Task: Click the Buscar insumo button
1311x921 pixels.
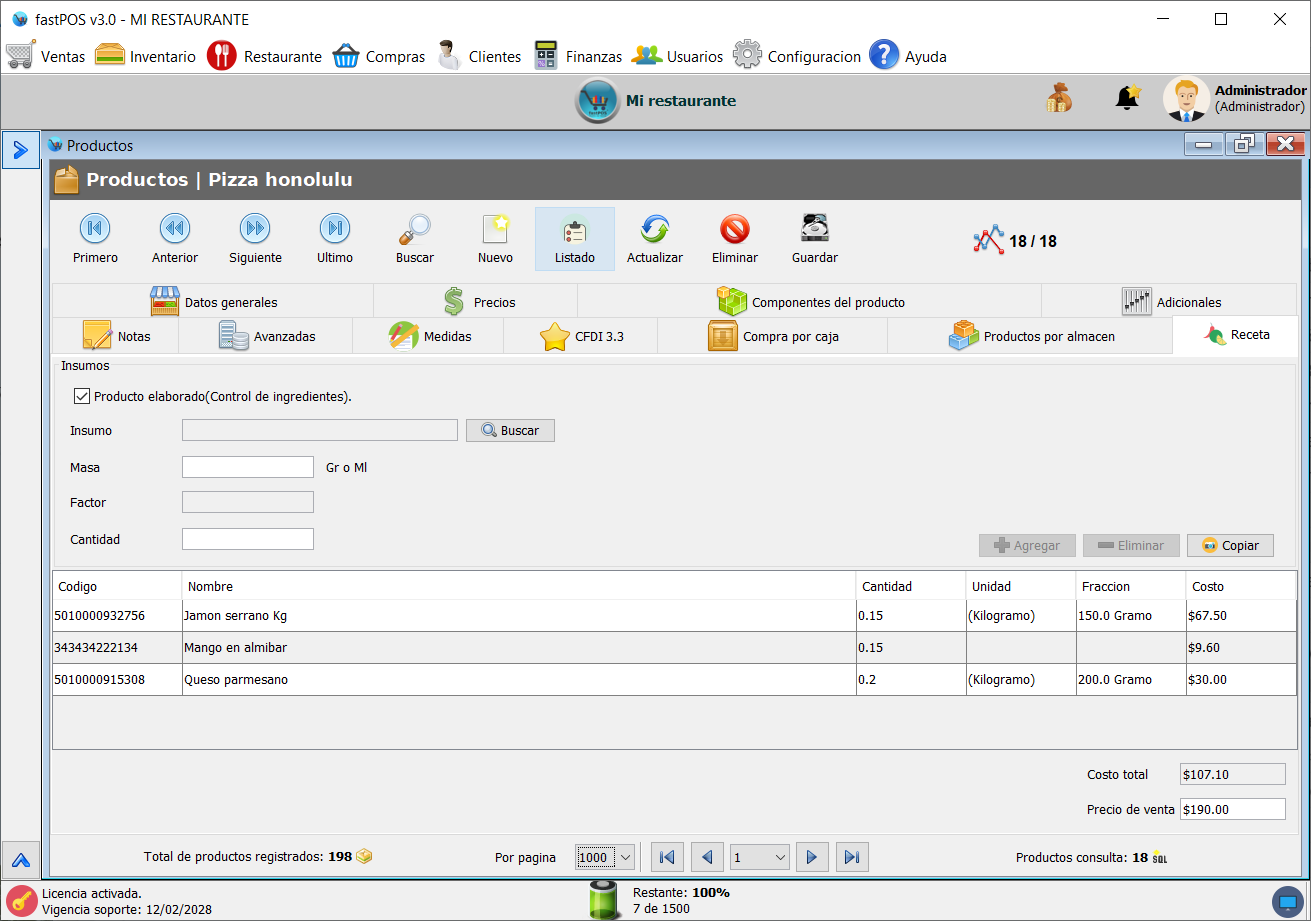Action: [x=510, y=430]
